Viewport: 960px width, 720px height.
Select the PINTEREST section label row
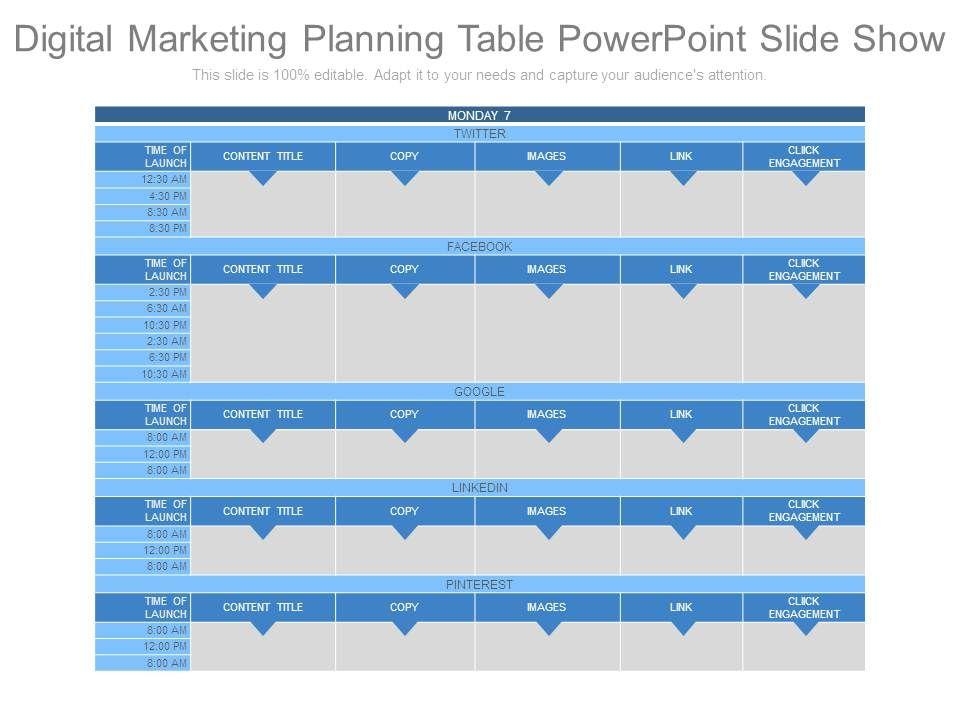479,584
